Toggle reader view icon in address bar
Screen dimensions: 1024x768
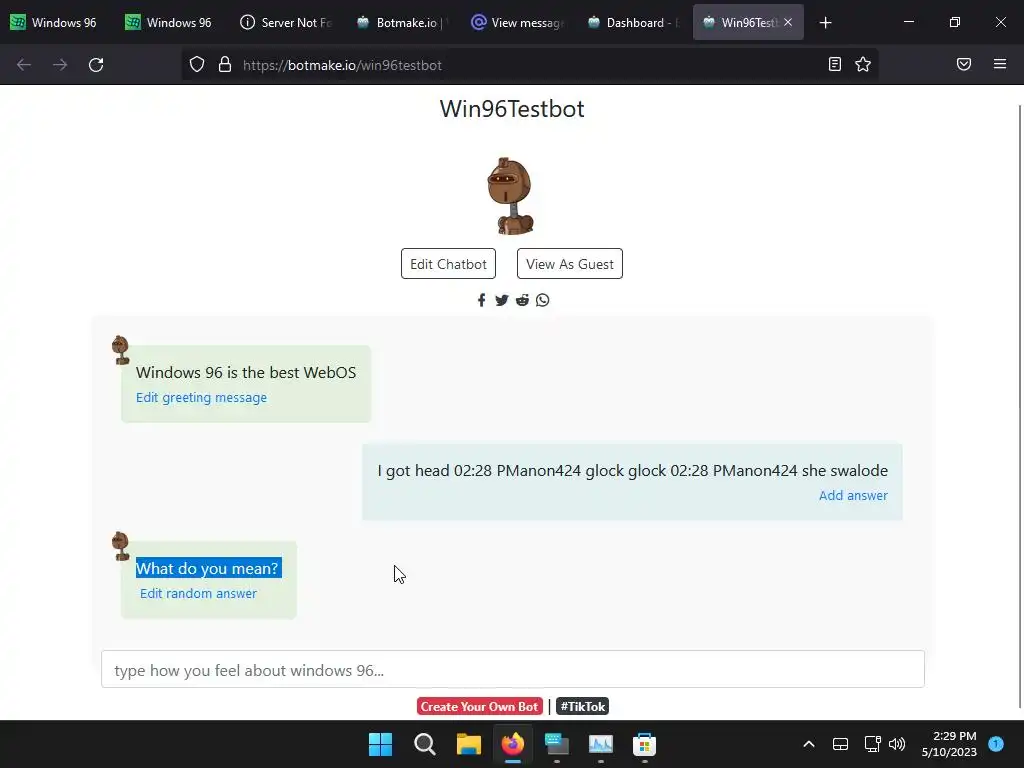tap(835, 64)
